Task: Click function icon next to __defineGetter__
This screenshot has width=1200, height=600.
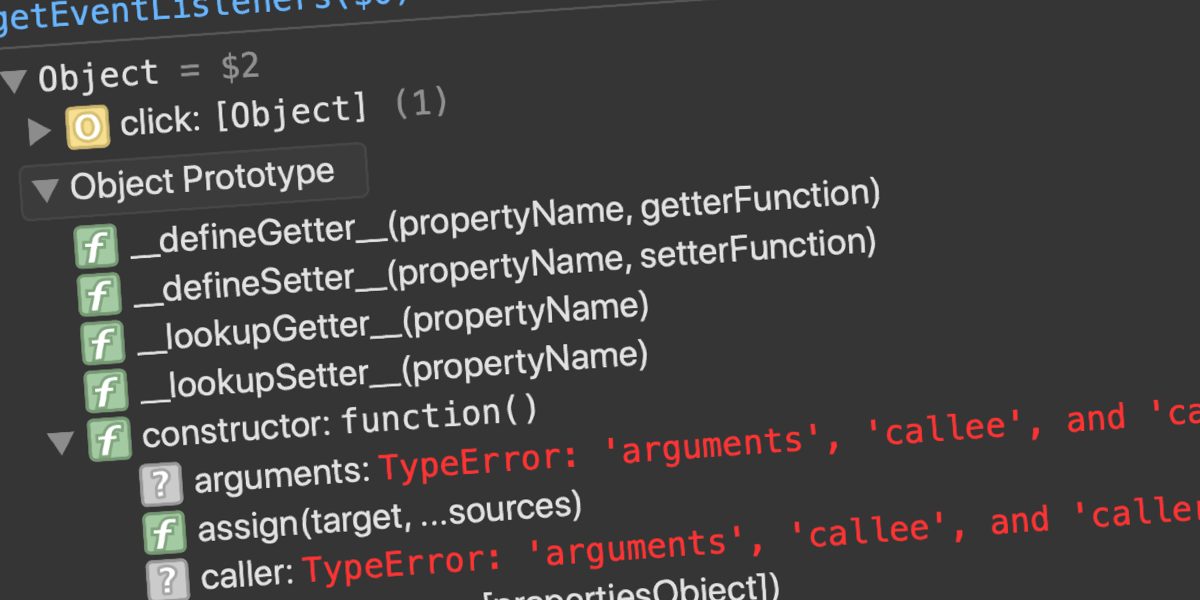Action: click(x=96, y=247)
